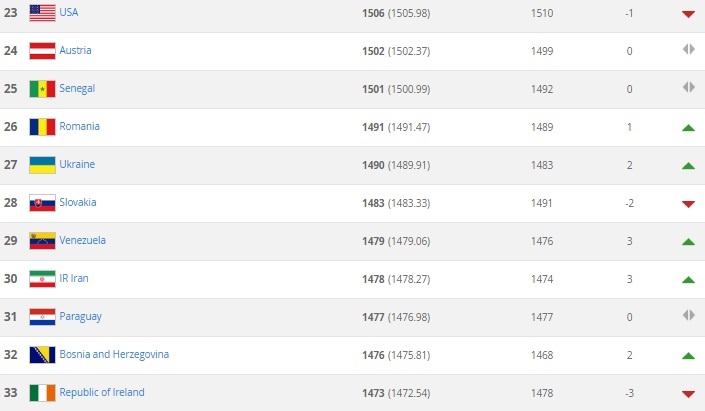
Task: Open the Slovakia team link
Action: pyautogui.click(x=80, y=203)
